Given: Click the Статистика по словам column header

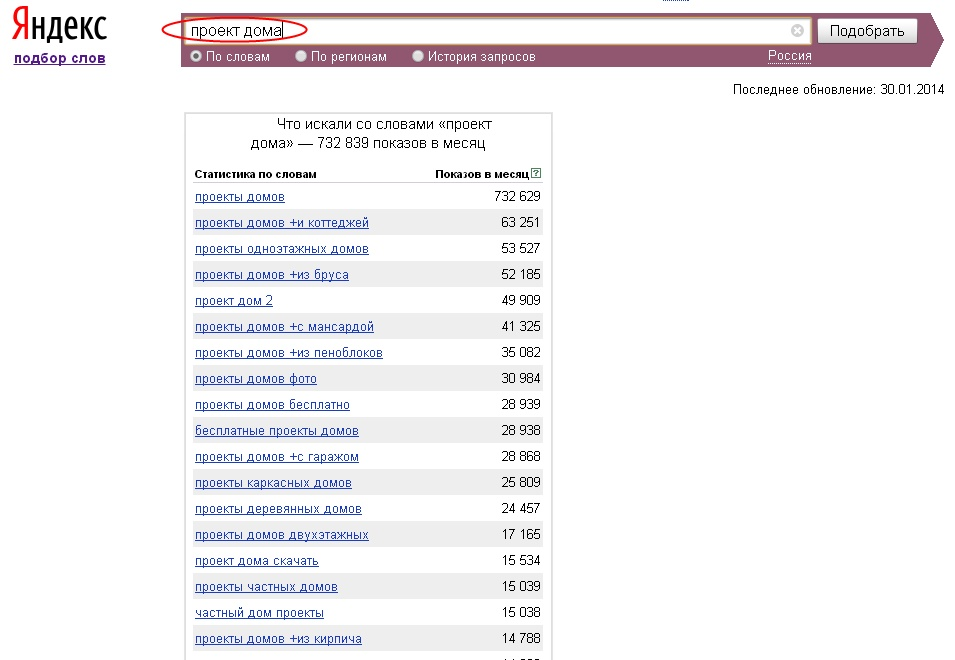Looking at the screenshot, I should coord(255,174).
